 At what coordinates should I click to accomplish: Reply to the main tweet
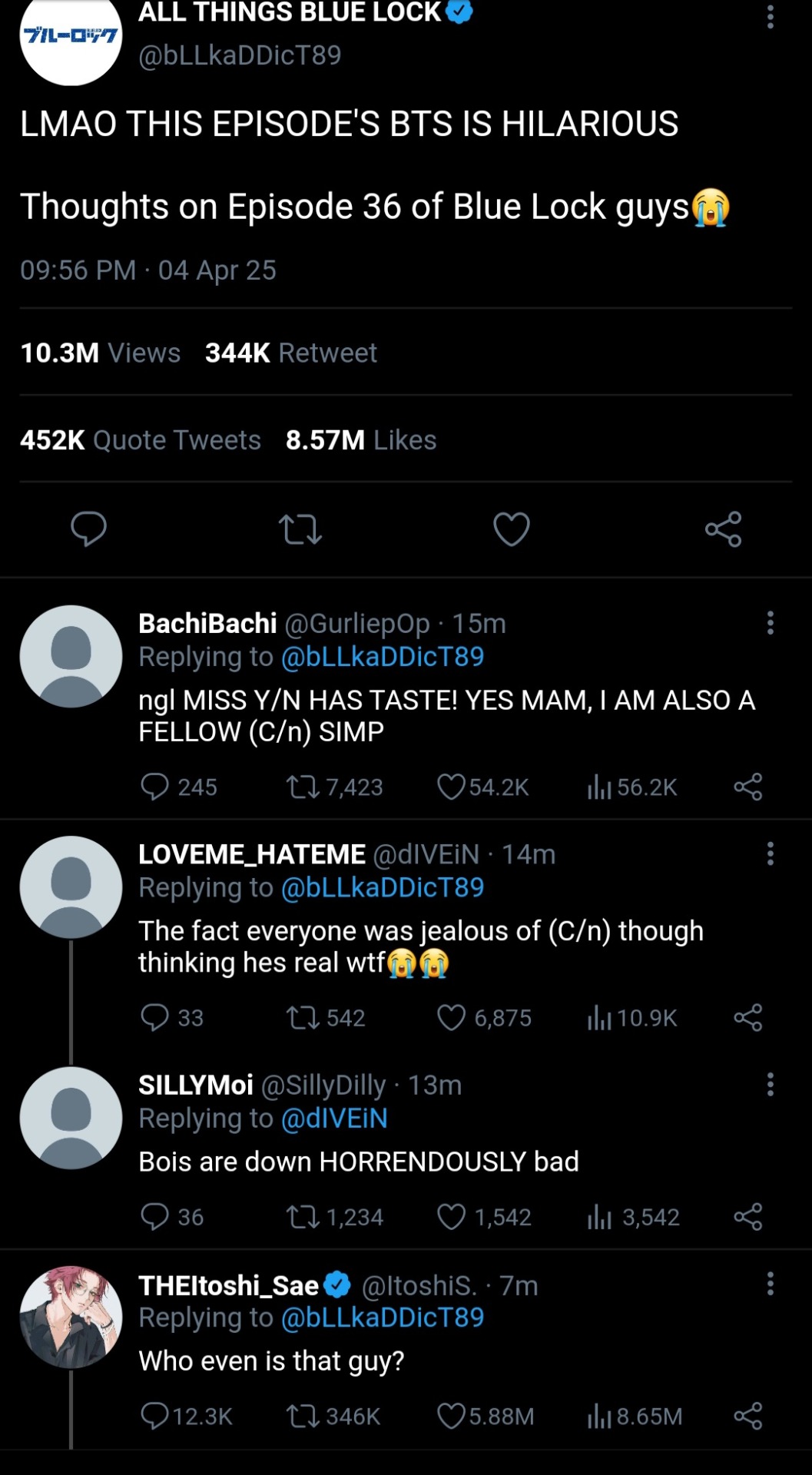tap(88, 529)
